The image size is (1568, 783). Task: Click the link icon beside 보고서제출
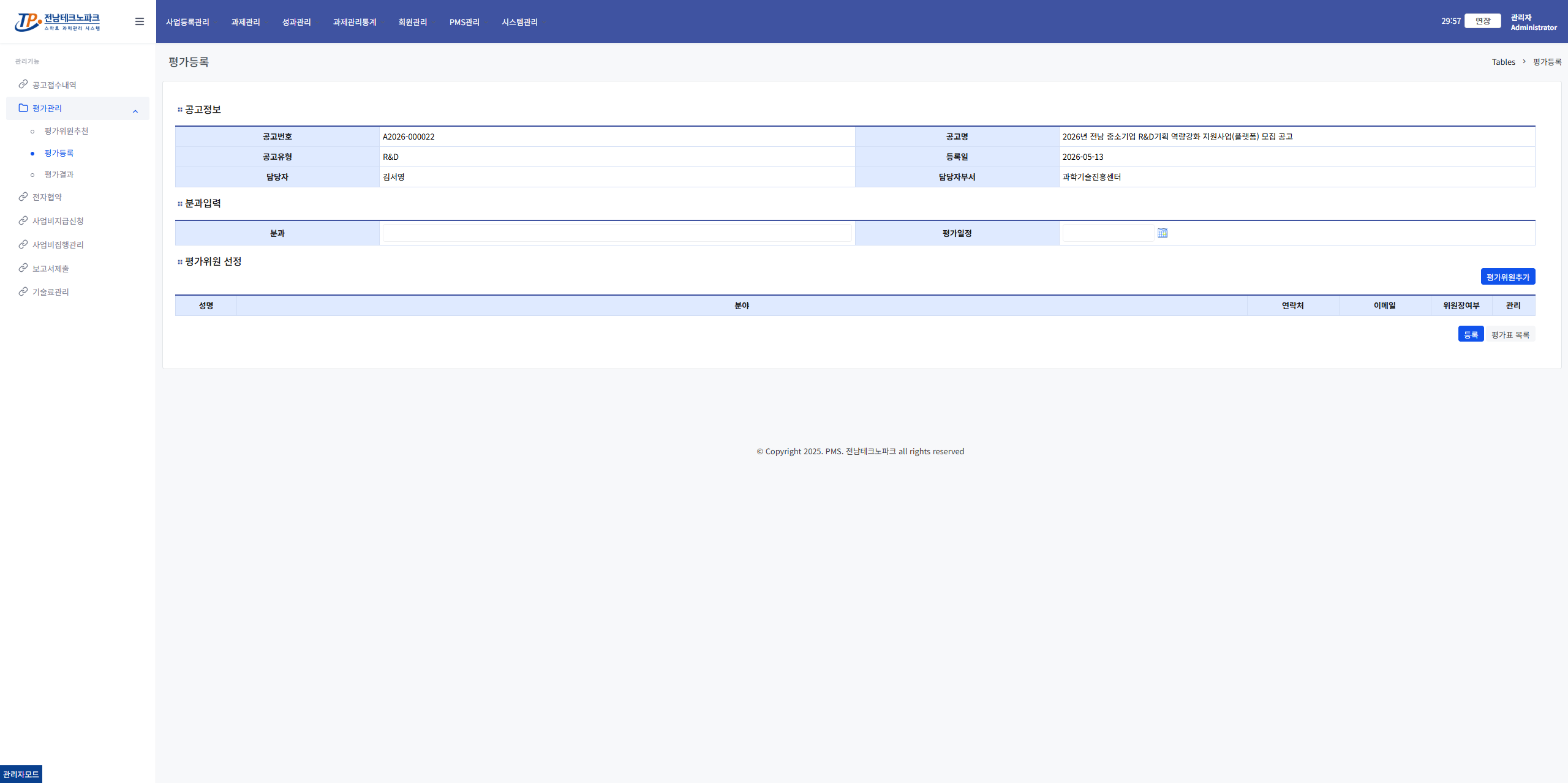tap(23, 268)
